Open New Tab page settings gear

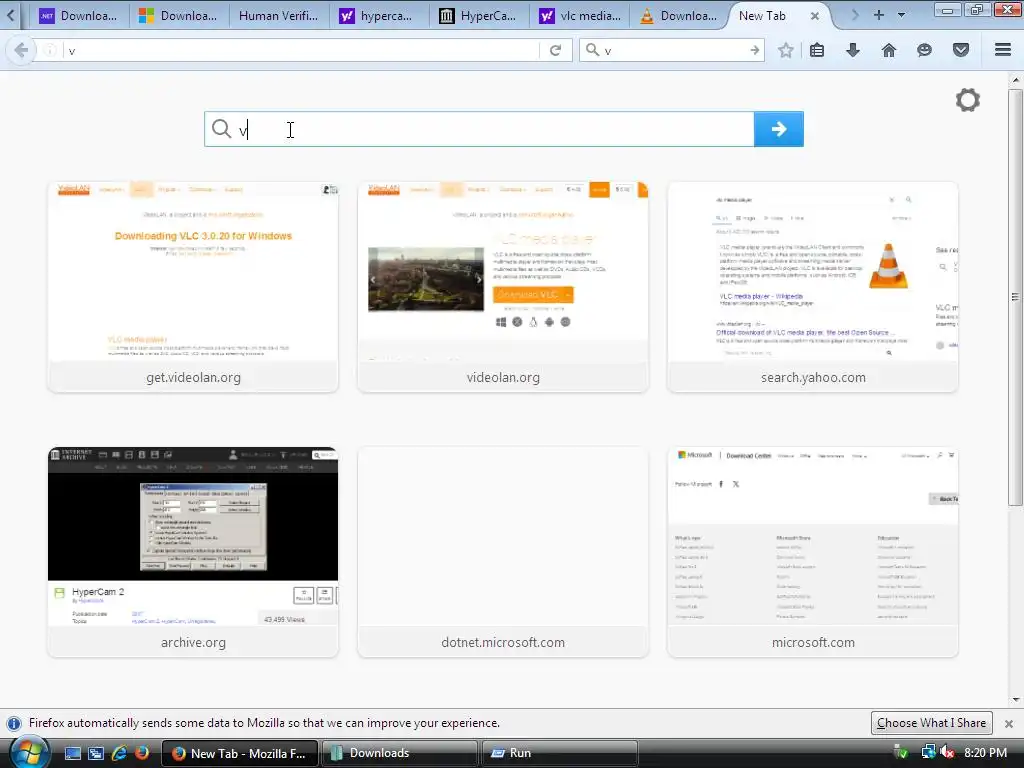coord(968,100)
